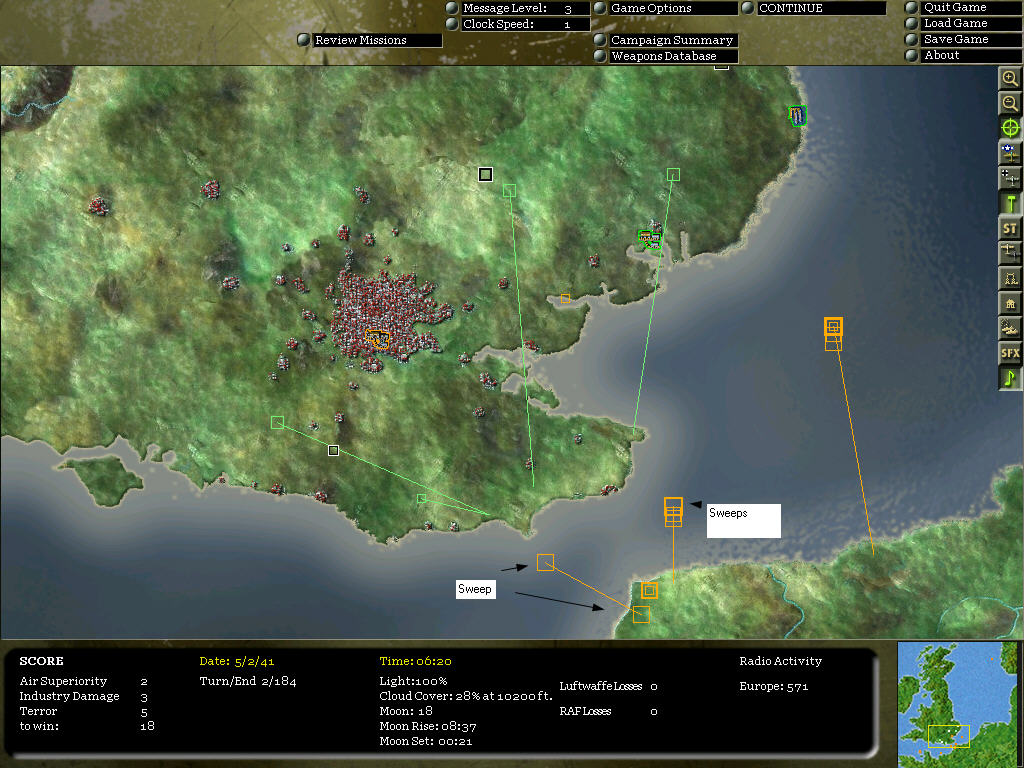Click the 'Luftwaffe Losses' entry
This screenshot has height=768, width=1024.
(608, 686)
